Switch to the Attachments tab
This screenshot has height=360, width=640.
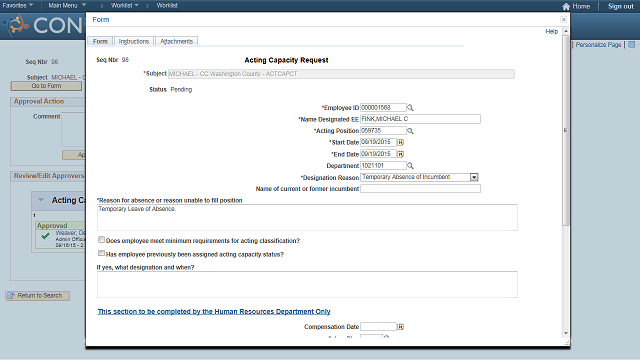click(x=176, y=41)
